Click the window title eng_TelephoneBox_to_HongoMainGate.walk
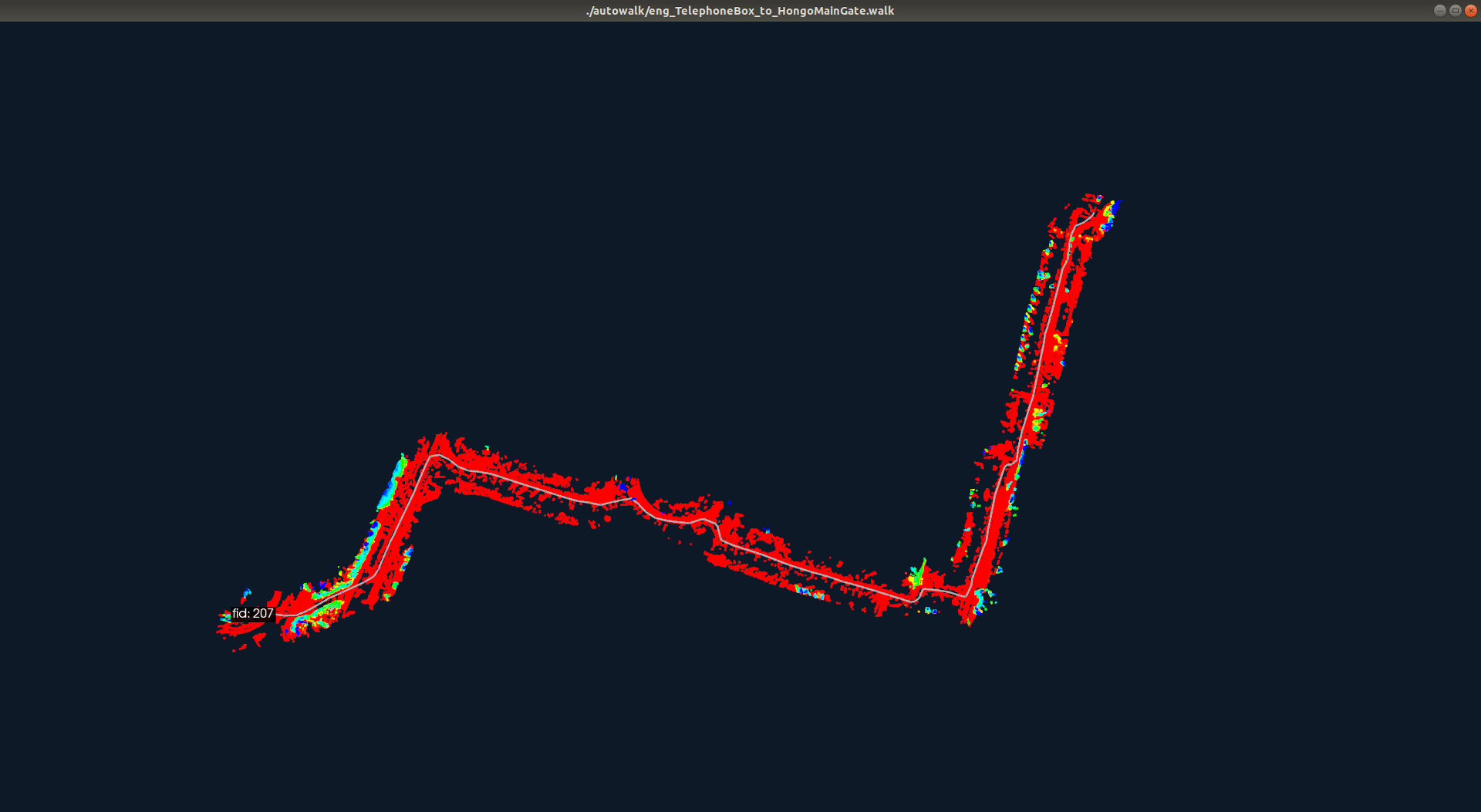1481x812 pixels. click(x=740, y=11)
